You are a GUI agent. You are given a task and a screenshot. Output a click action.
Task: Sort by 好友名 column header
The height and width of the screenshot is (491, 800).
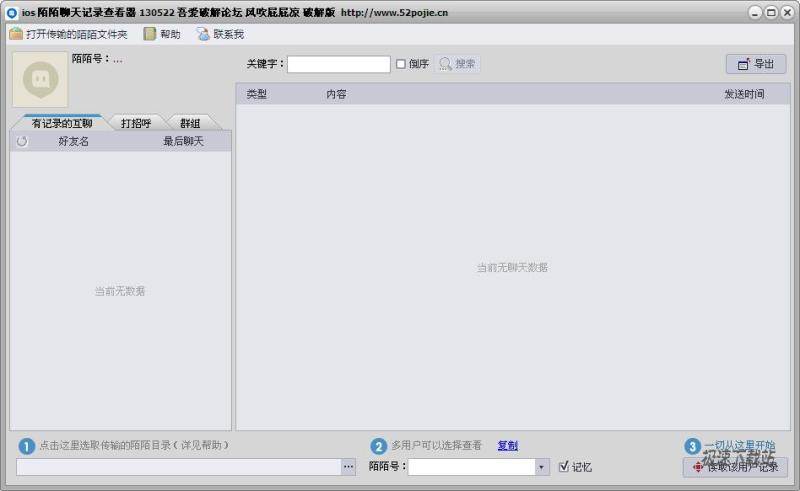click(73, 141)
